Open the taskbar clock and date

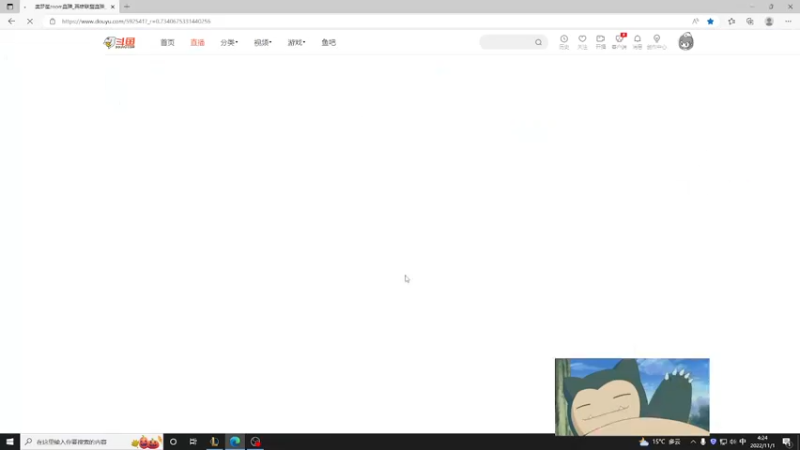(x=762, y=442)
